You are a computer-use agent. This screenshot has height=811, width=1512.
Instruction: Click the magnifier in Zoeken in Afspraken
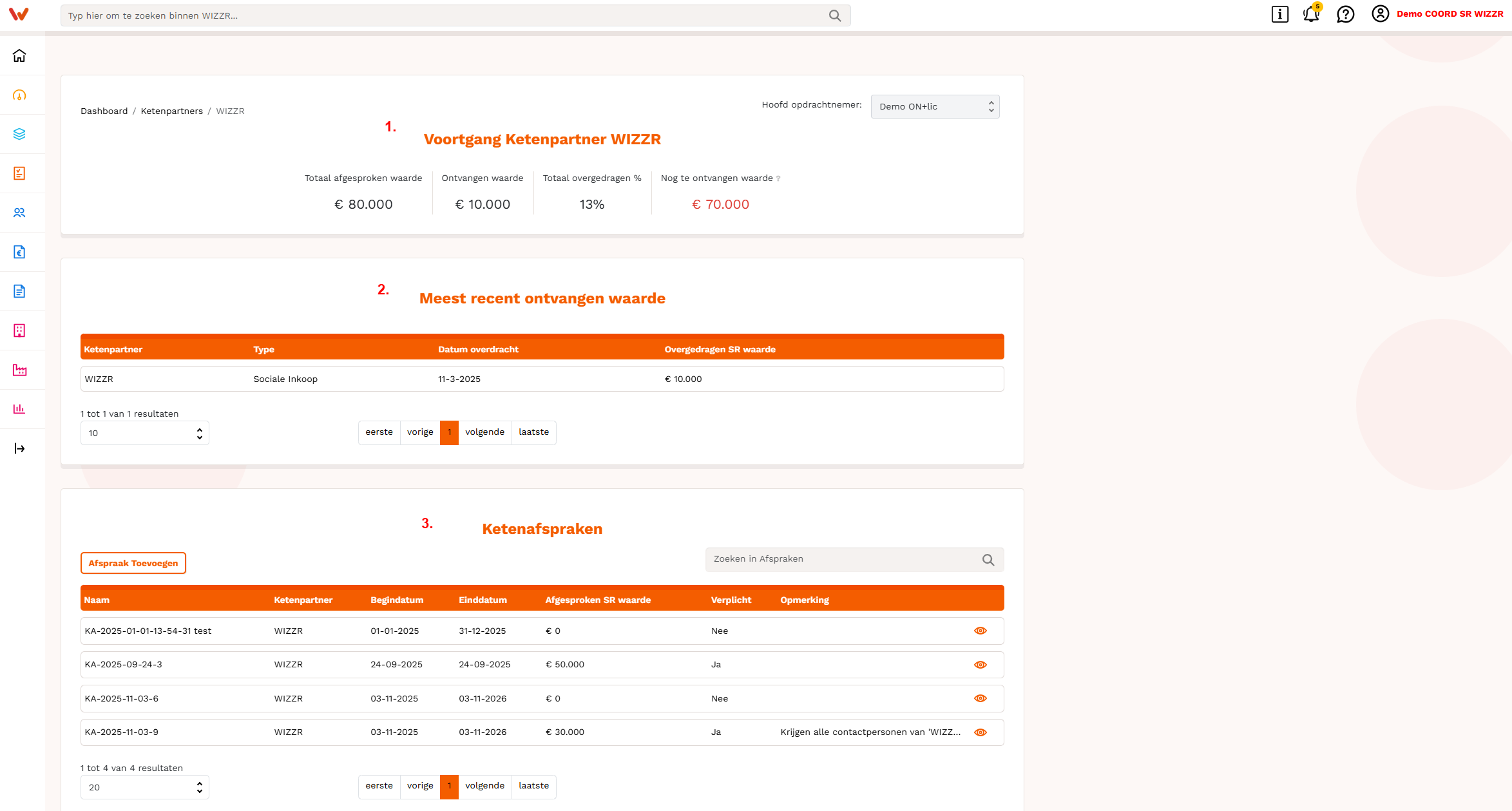(x=988, y=560)
